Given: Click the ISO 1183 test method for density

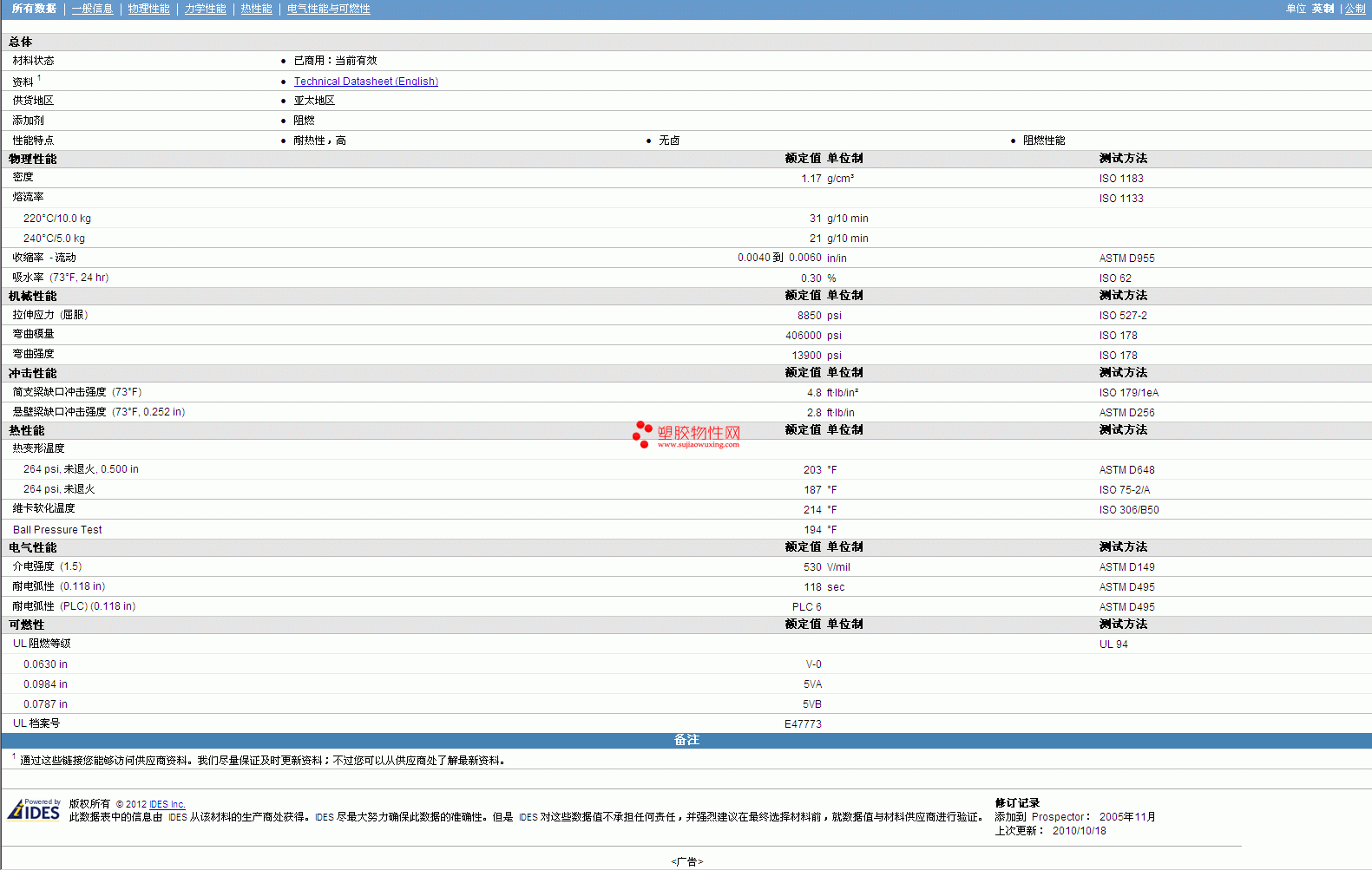Looking at the screenshot, I should (1120, 179).
